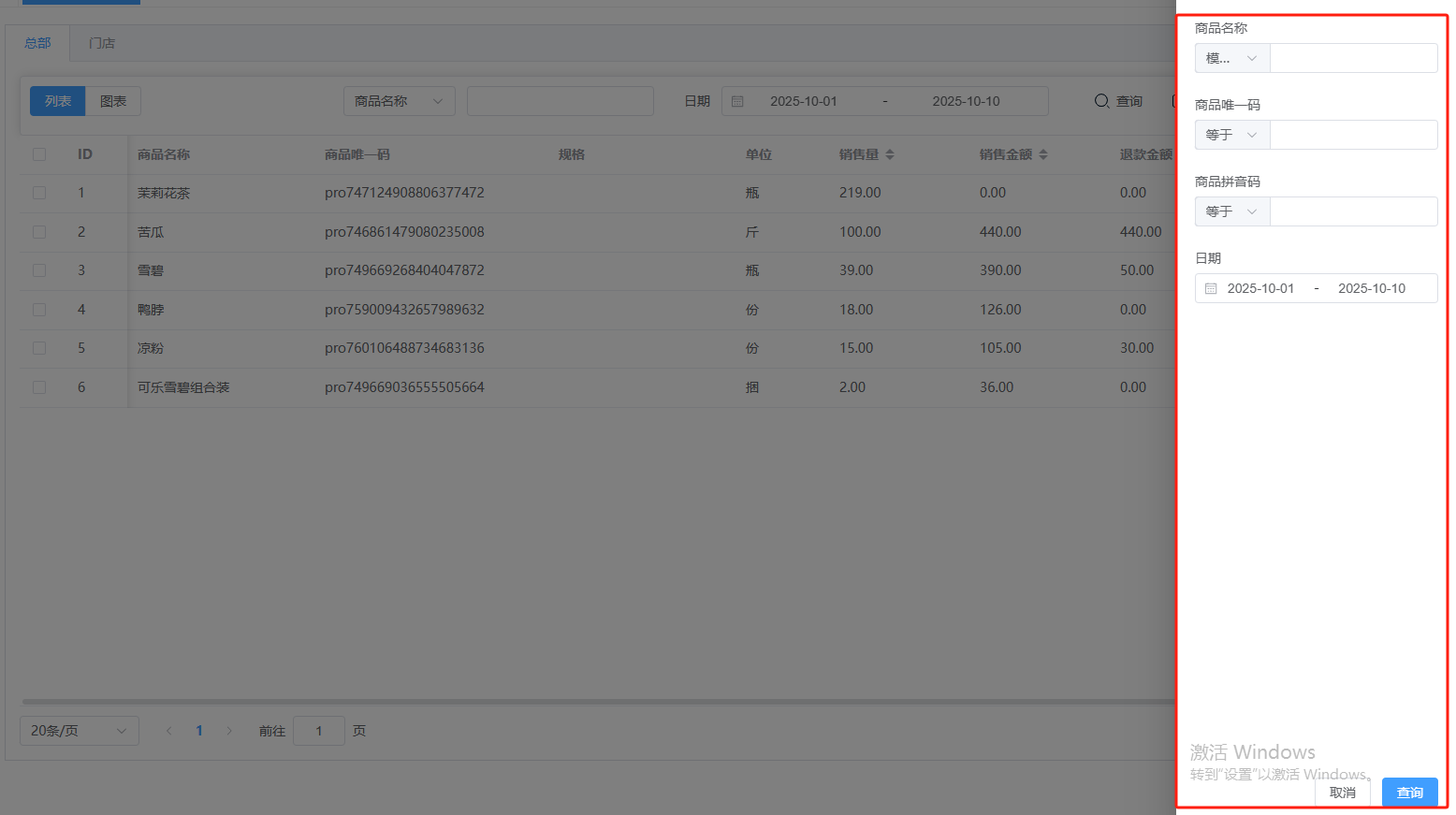1456x815 pixels.
Task: Select the checkbox for 雪碧 row
Action: pos(39,270)
